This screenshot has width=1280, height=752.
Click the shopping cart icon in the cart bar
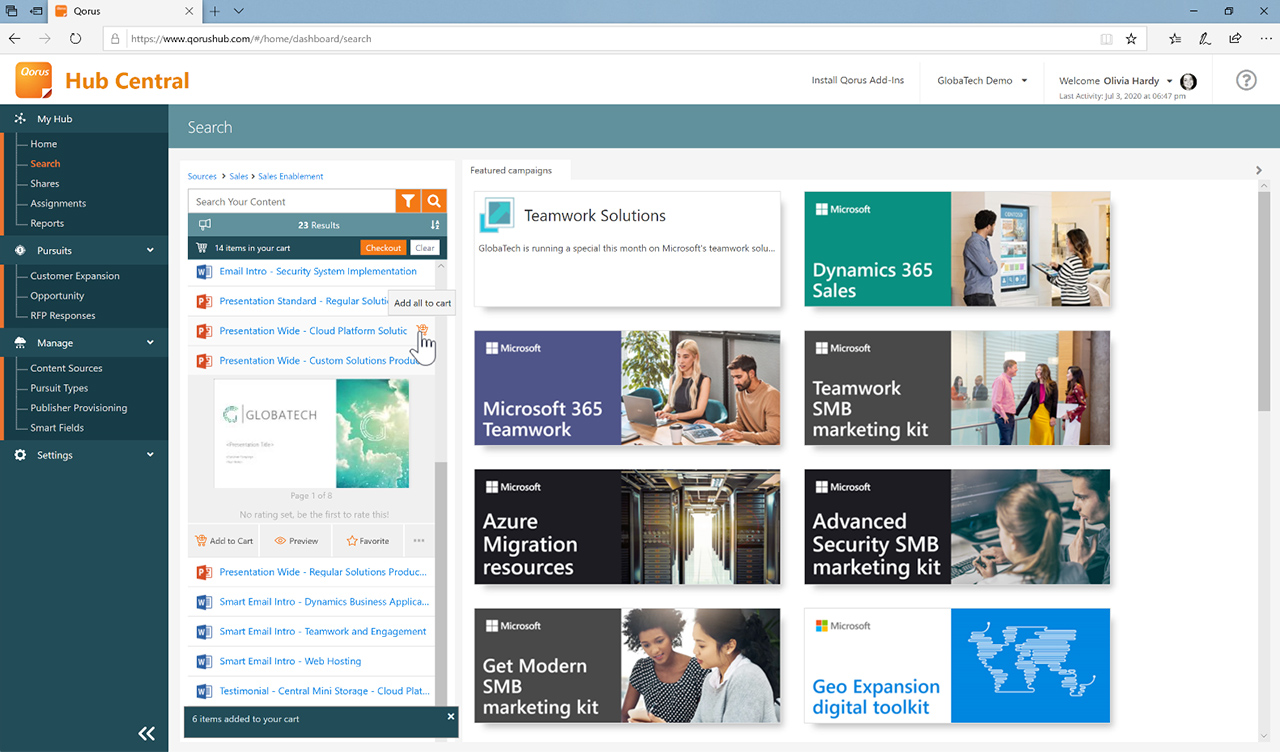click(203, 248)
